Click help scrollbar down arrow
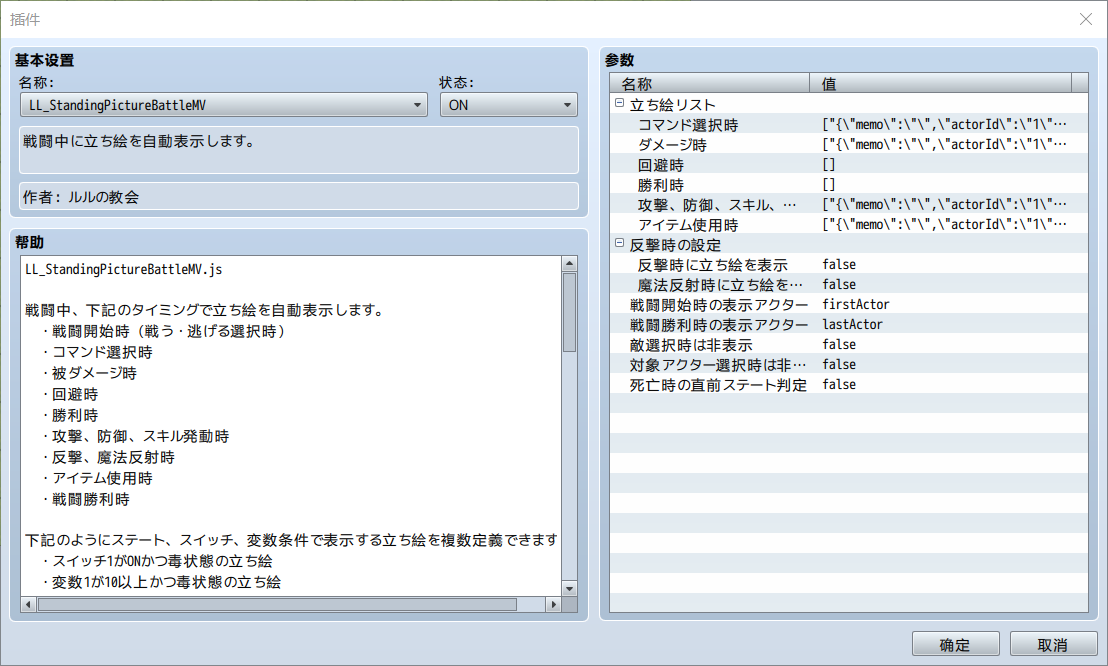This screenshot has width=1108, height=666. click(x=570, y=588)
